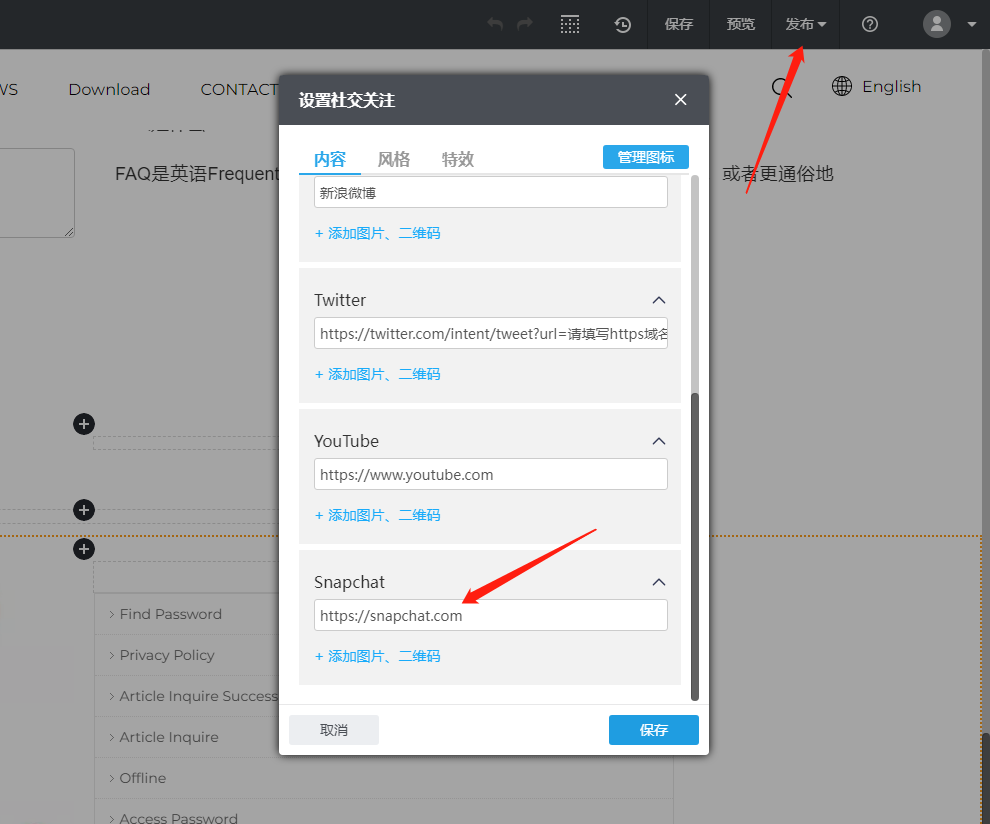Image resolution: width=990 pixels, height=824 pixels.
Task: Click 添加图片、二维码 link under YouTube
Action: 378,514
